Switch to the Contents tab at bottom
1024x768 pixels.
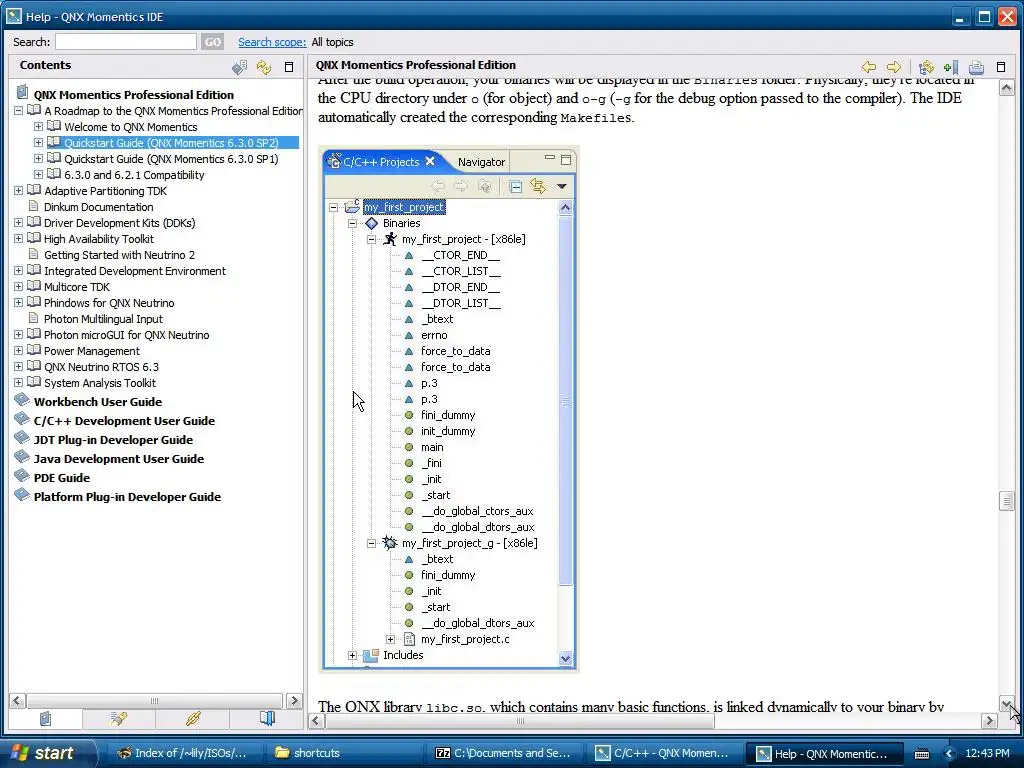click(x=45, y=718)
